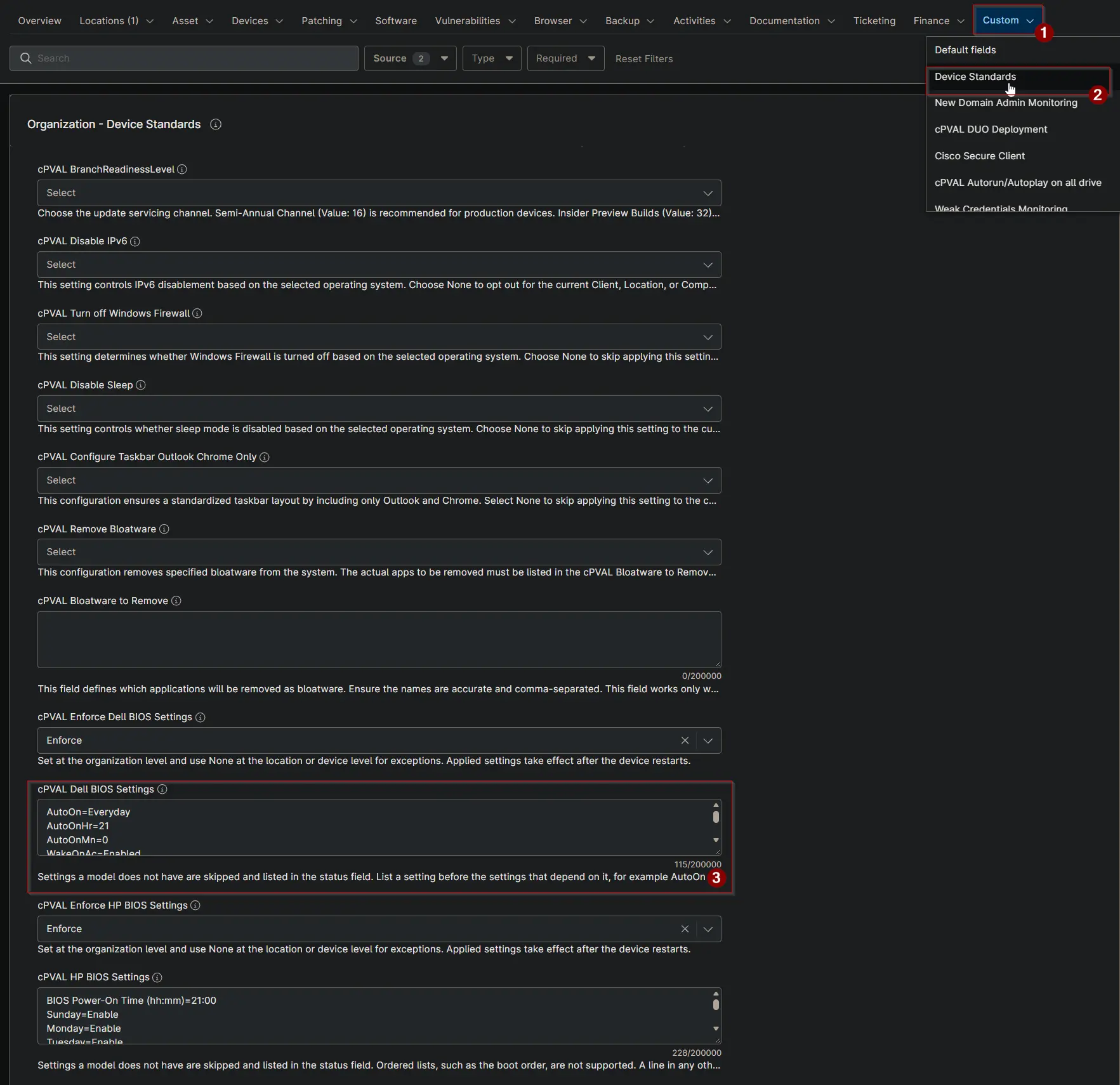Click info icon next to cPVAL Disable Sleep
This screenshot has height=1085, width=1120.
[141, 385]
